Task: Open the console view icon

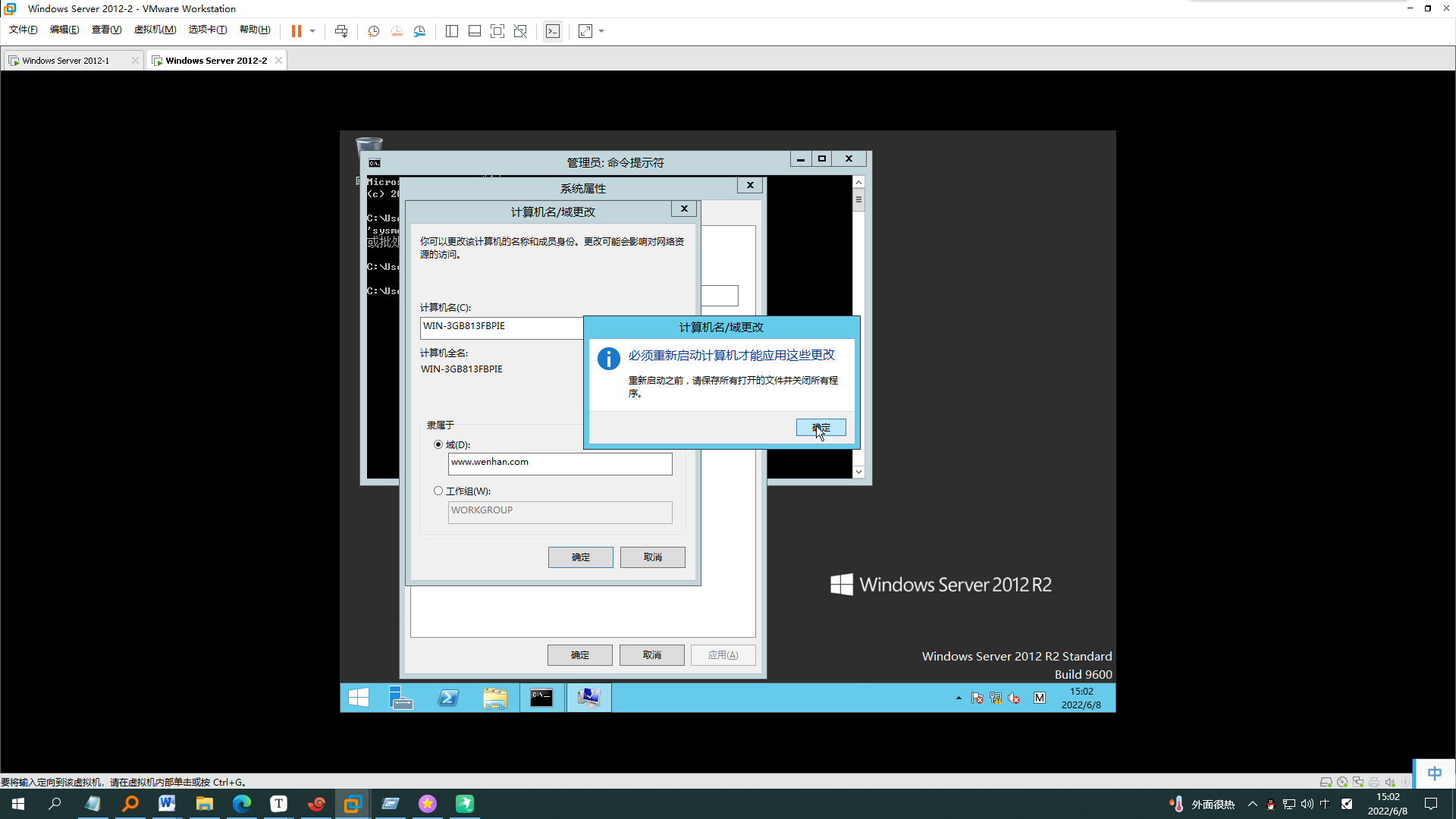Action: point(553,31)
